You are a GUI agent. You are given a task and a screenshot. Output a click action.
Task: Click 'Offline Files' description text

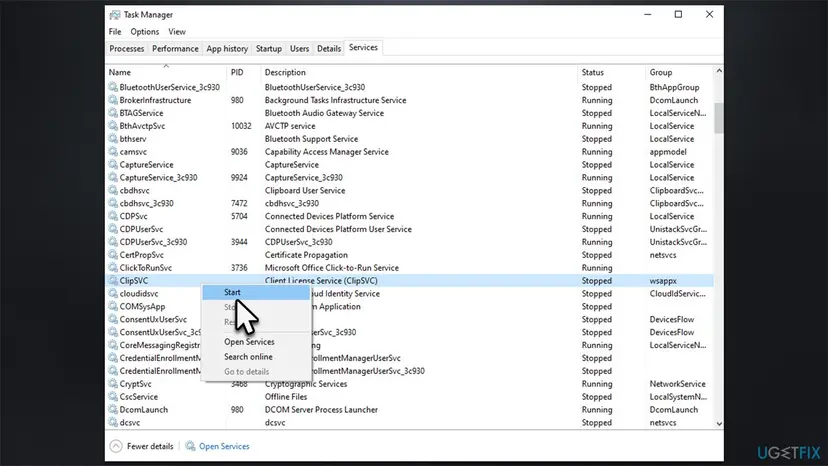tap(286, 397)
